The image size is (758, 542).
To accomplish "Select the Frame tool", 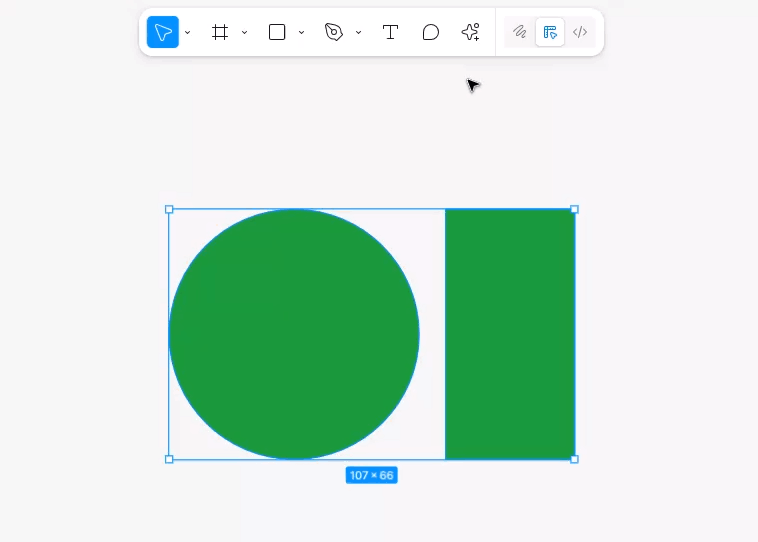I will click(220, 32).
